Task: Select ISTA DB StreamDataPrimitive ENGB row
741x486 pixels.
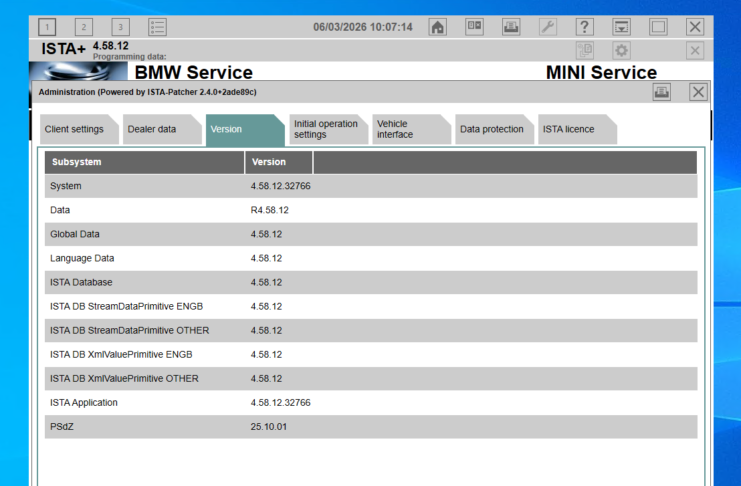Action: point(371,306)
